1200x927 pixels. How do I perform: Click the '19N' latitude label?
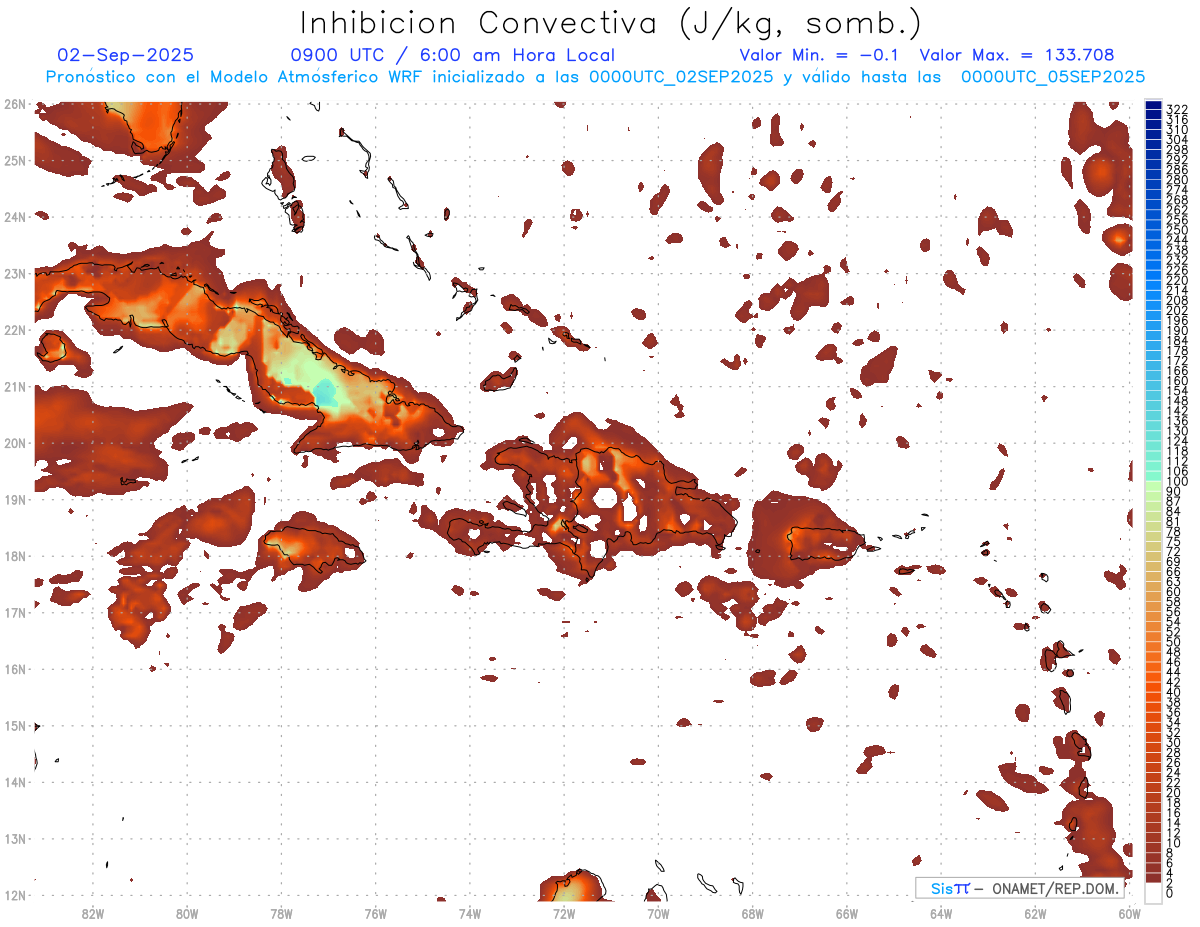(14, 500)
